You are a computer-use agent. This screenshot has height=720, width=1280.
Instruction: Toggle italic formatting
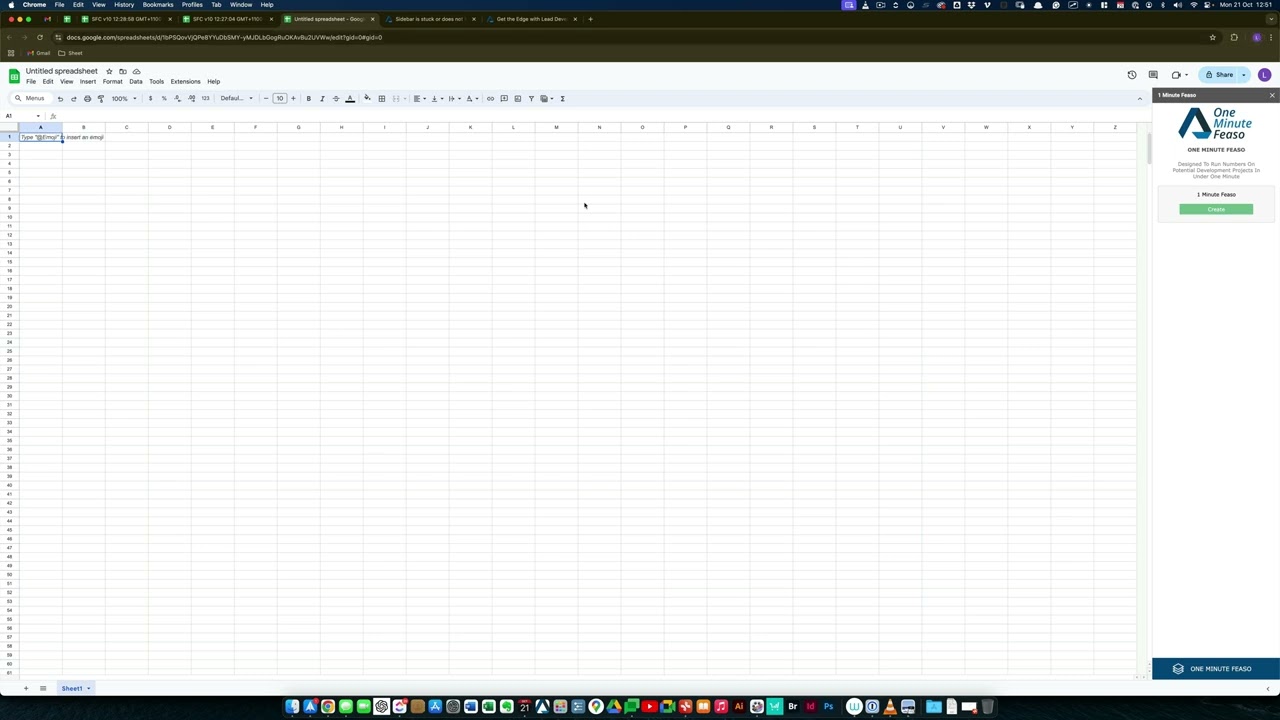point(322,98)
